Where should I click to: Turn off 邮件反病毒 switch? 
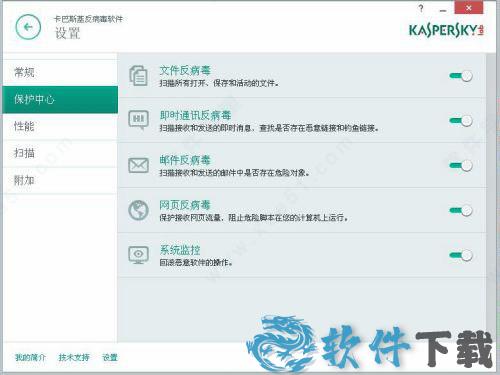pos(461,165)
